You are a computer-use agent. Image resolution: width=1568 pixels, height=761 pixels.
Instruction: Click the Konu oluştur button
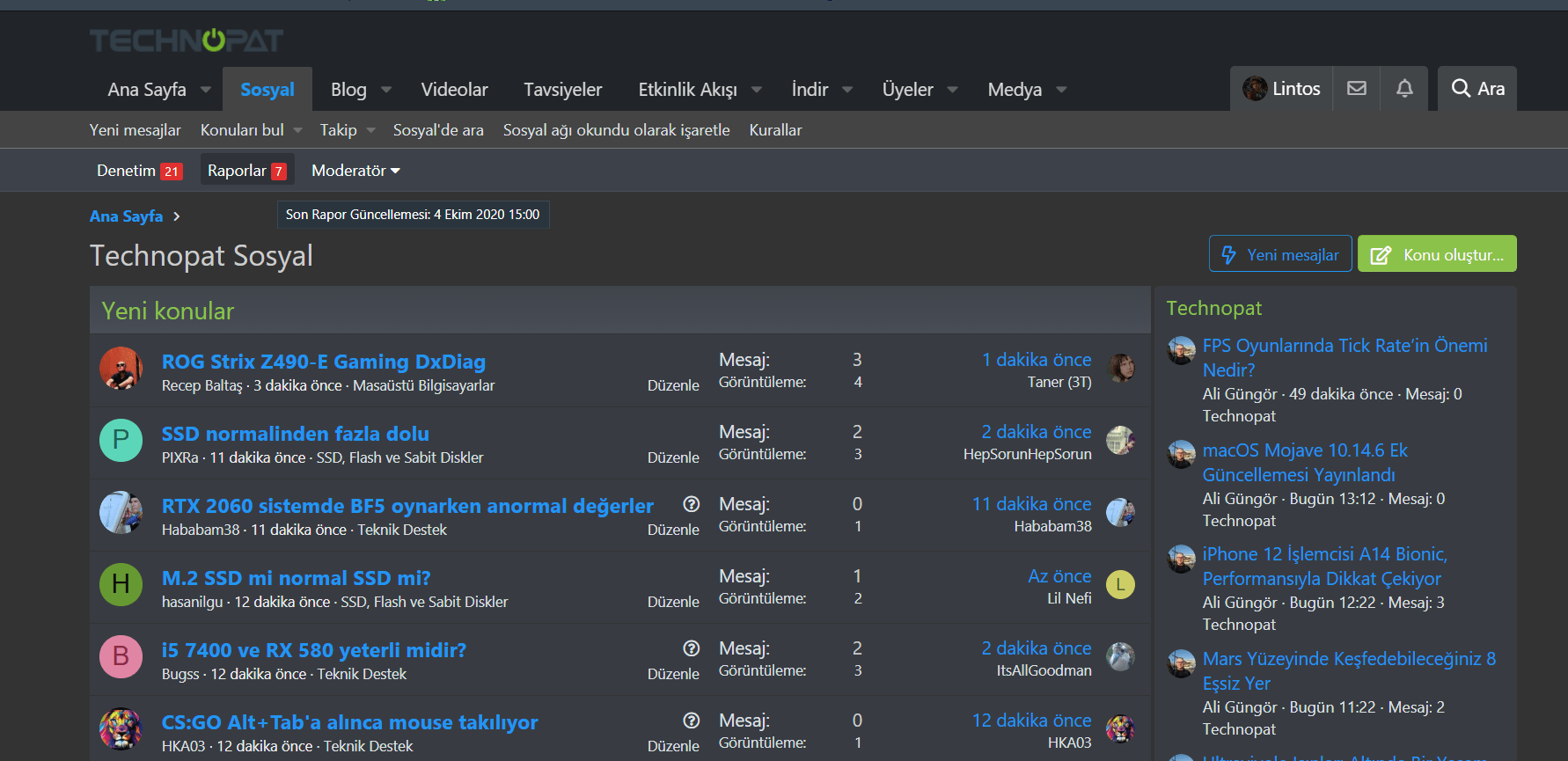(1437, 253)
